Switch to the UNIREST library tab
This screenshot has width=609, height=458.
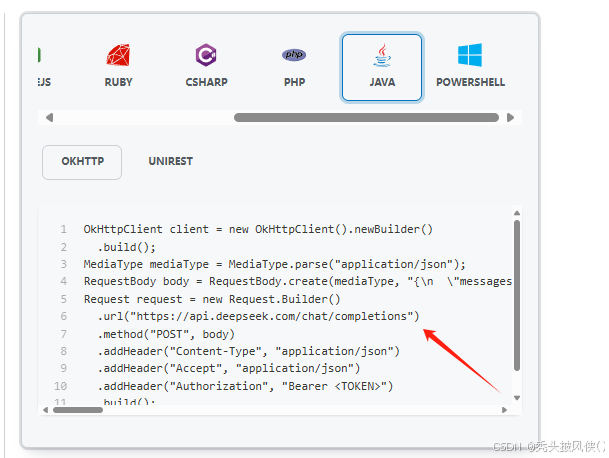point(171,162)
